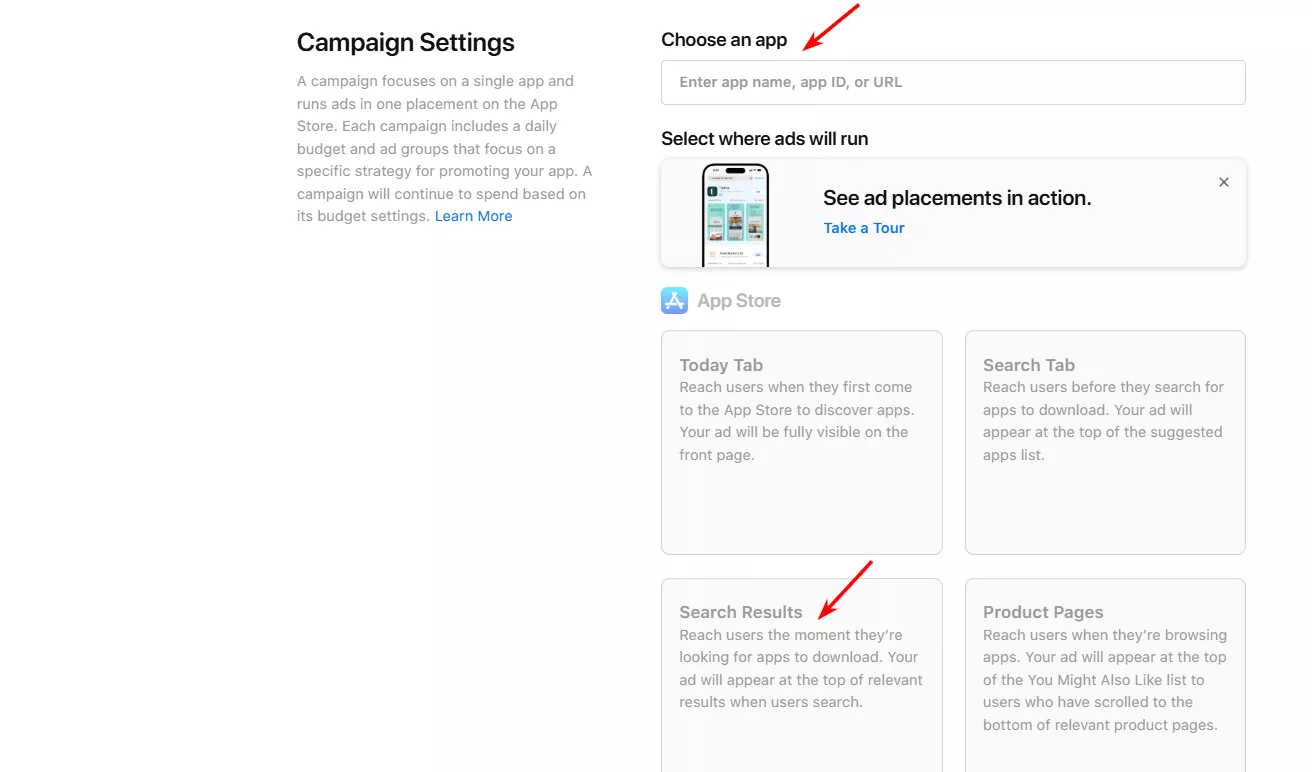Click the Product Pages card description text

tap(1105, 680)
